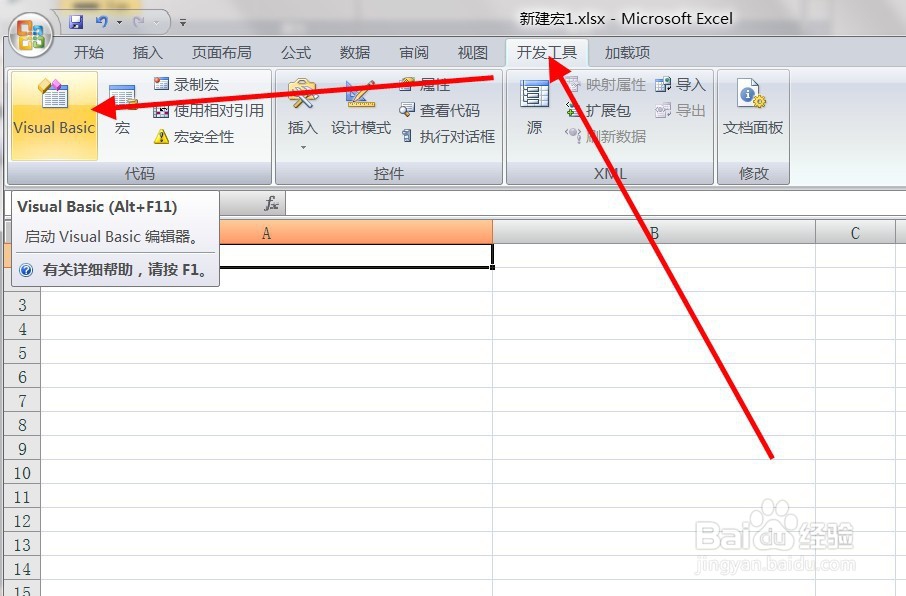Toggle 使用相对引用 relative references
Image resolution: width=906 pixels, height=596 pixels.
[x=209, y=110]
